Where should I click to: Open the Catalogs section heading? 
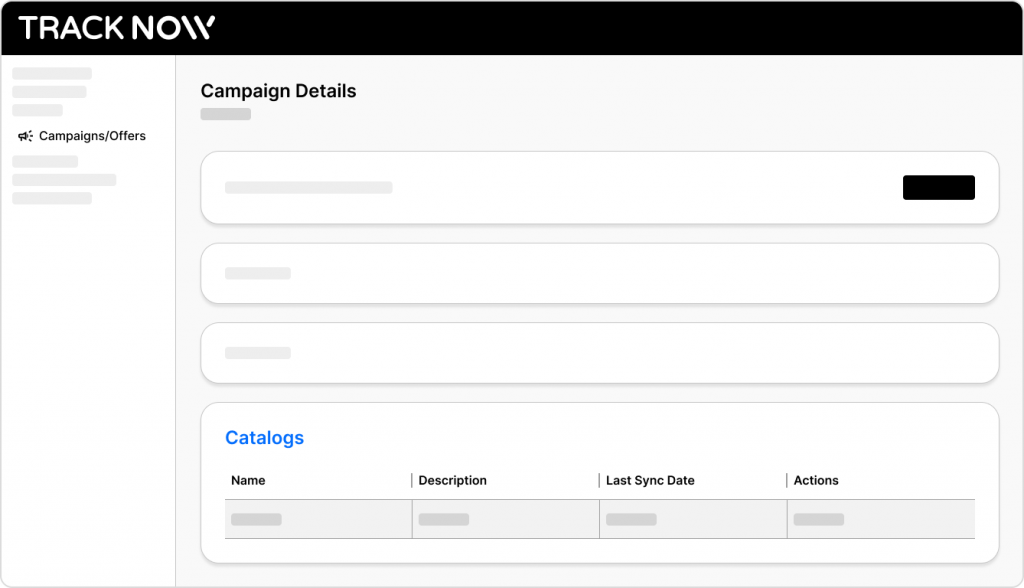pos(264,438)
